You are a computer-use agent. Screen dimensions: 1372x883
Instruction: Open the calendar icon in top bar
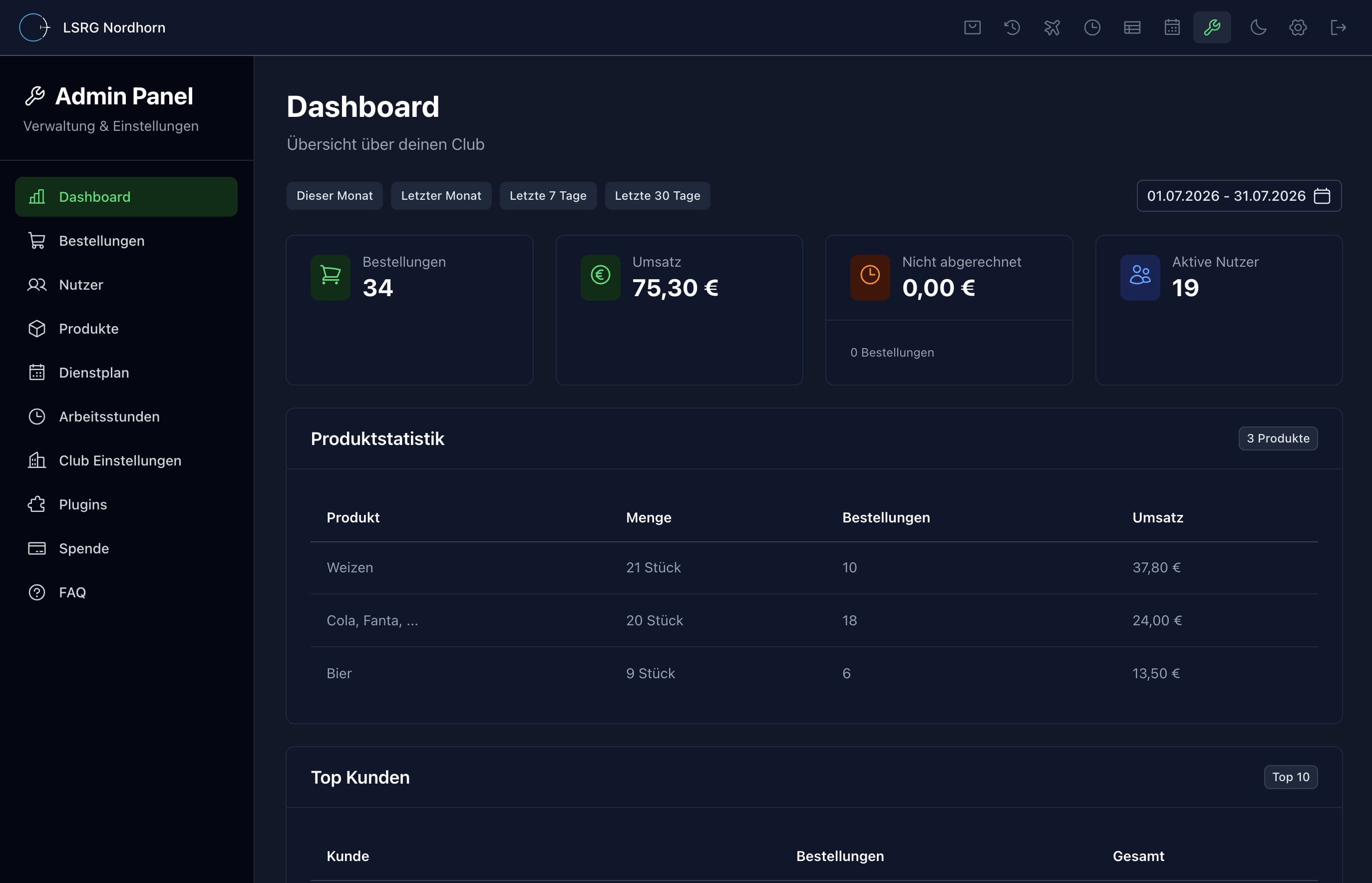1173,27
